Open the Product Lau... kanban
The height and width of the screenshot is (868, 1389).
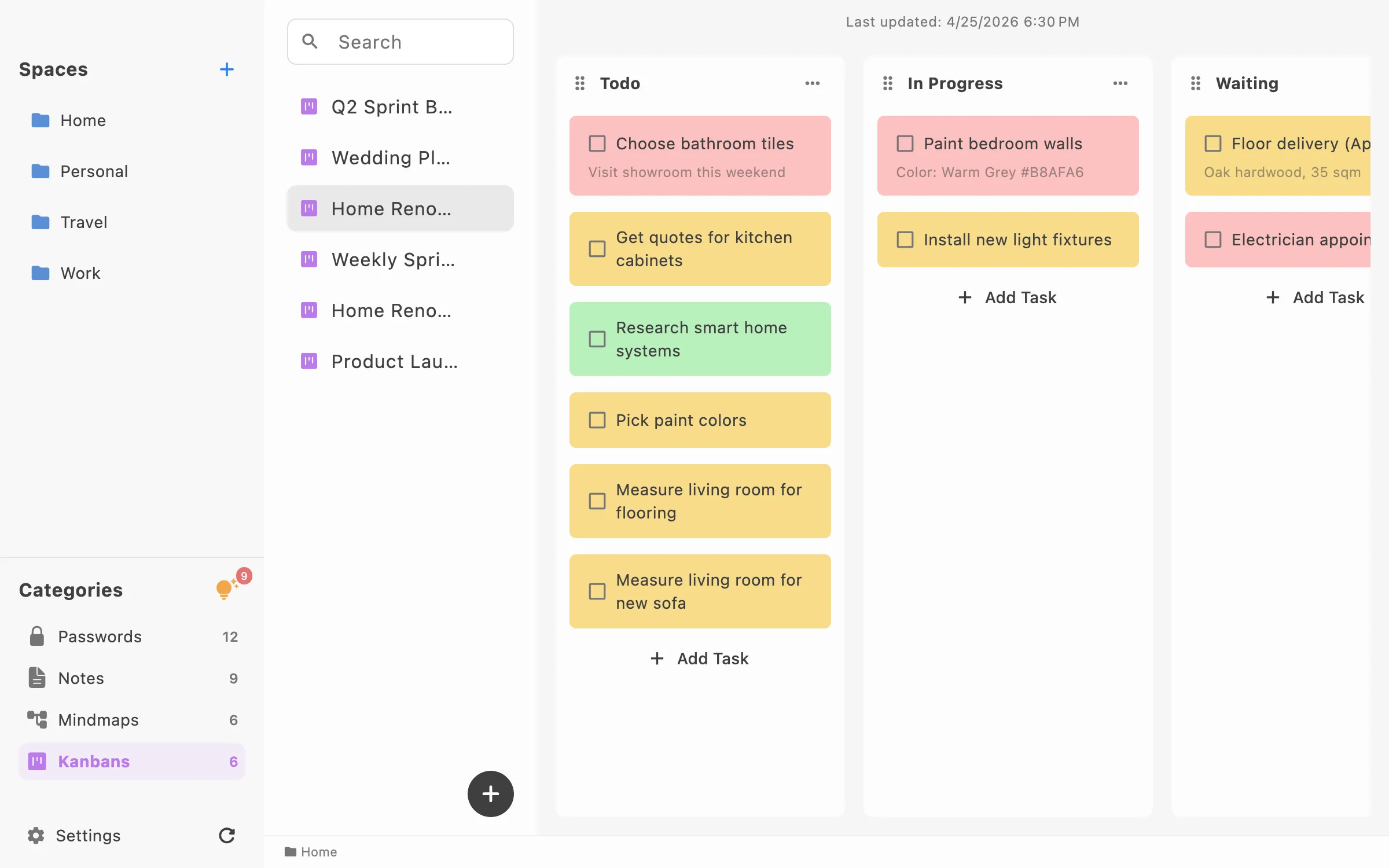pyautogui.click(x=400, y=361)
